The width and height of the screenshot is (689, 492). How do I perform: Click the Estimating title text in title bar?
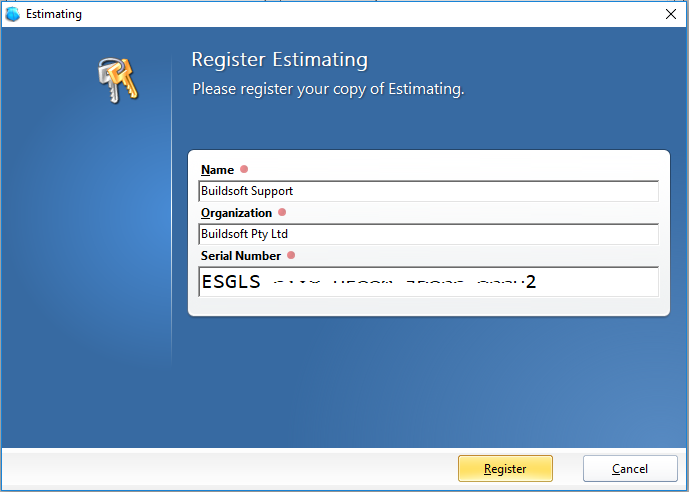click(x=56, y=14)
